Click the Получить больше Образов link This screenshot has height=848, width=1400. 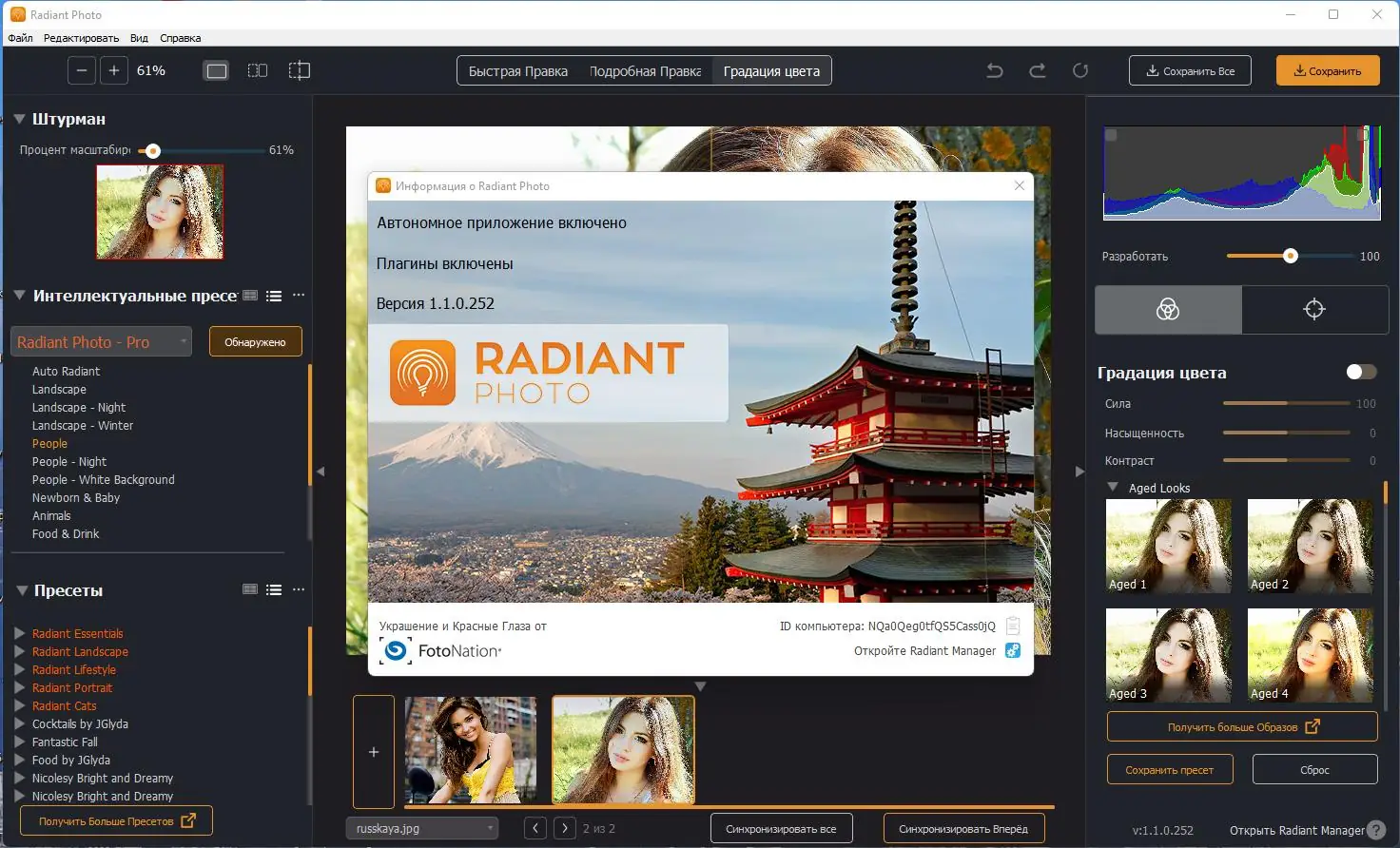pyautogui.click(x=1241, y=725)
